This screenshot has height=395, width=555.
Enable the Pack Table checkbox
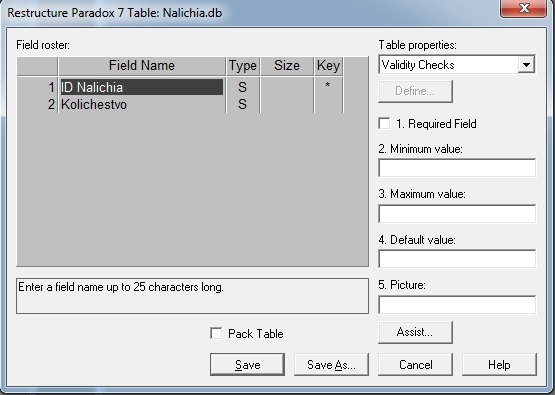(216, 333)
